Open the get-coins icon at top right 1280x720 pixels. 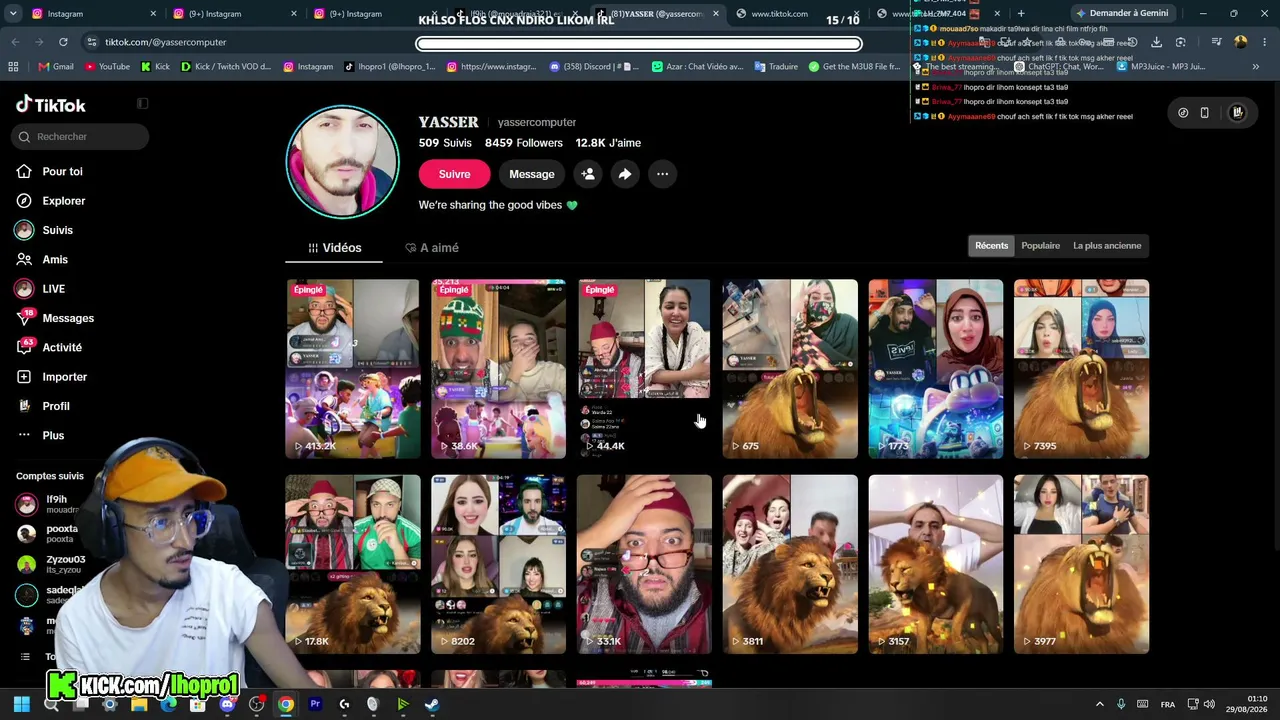pyautogui.click(x=1183, y=113)
